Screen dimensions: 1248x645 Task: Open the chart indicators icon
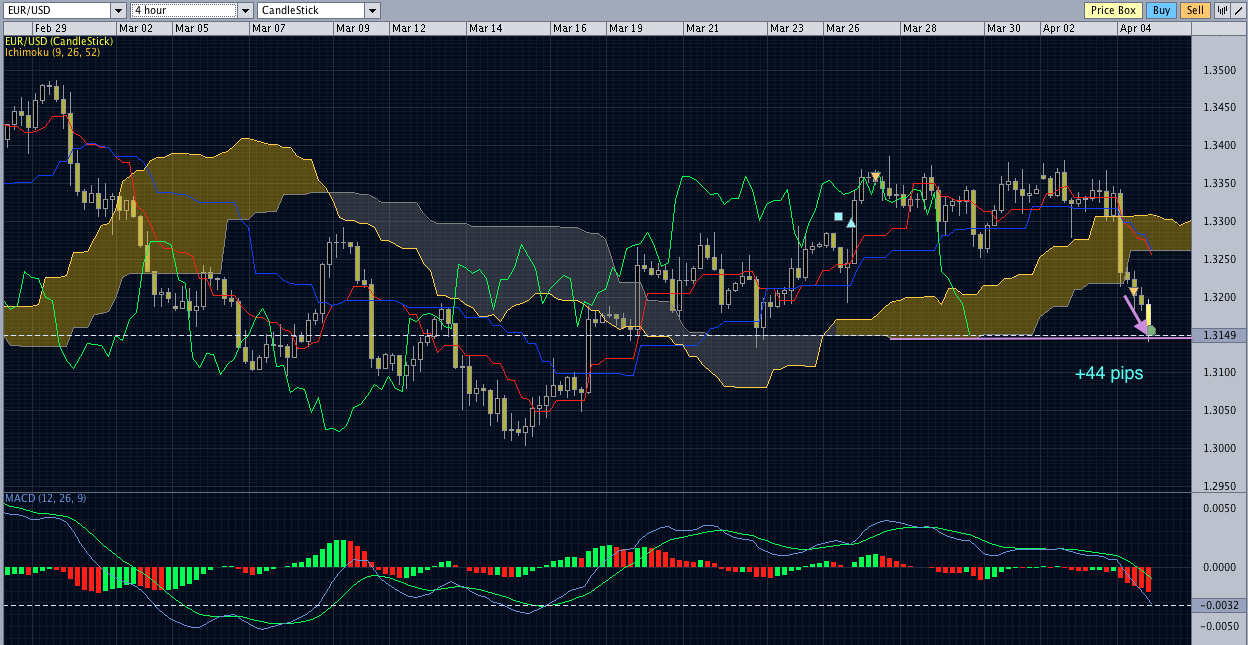click(x=1221, y=10)
